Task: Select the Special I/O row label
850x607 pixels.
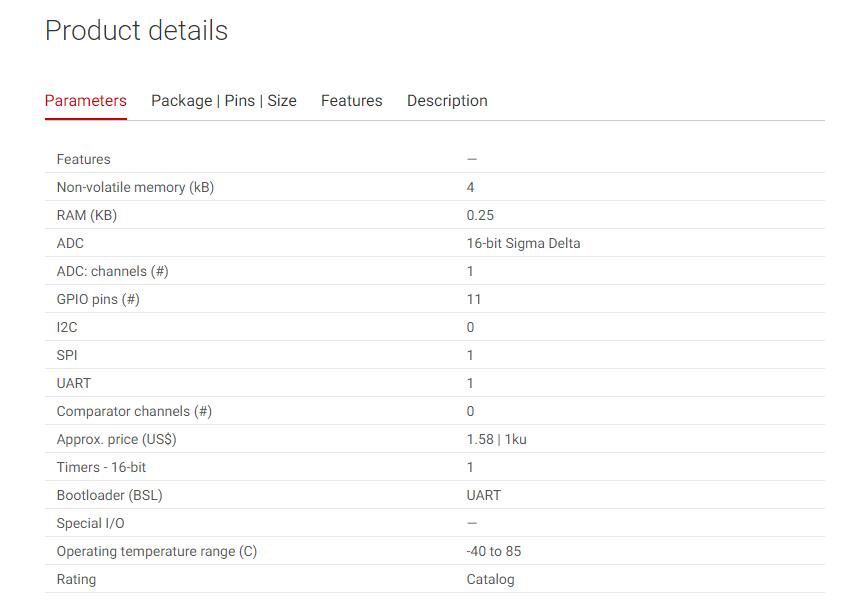Action: [91, 524]
